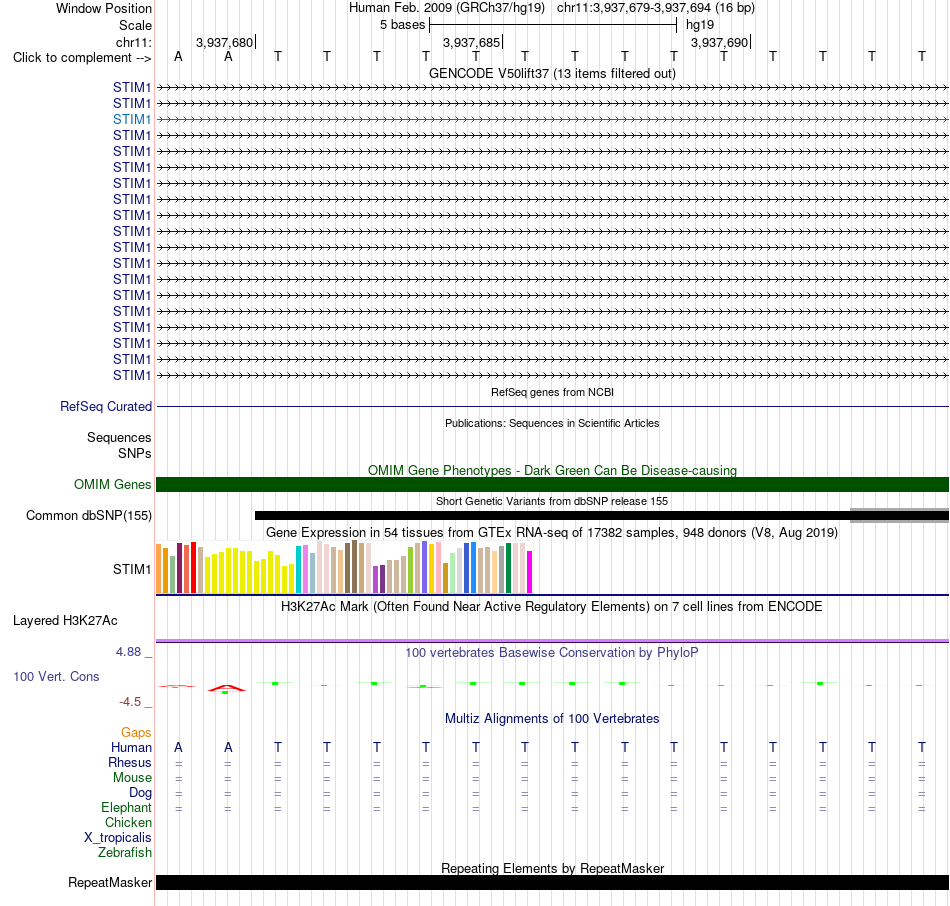Click the 3,937,680 ruler coordinate
950x906 pixels.
[x=224, y=42]
